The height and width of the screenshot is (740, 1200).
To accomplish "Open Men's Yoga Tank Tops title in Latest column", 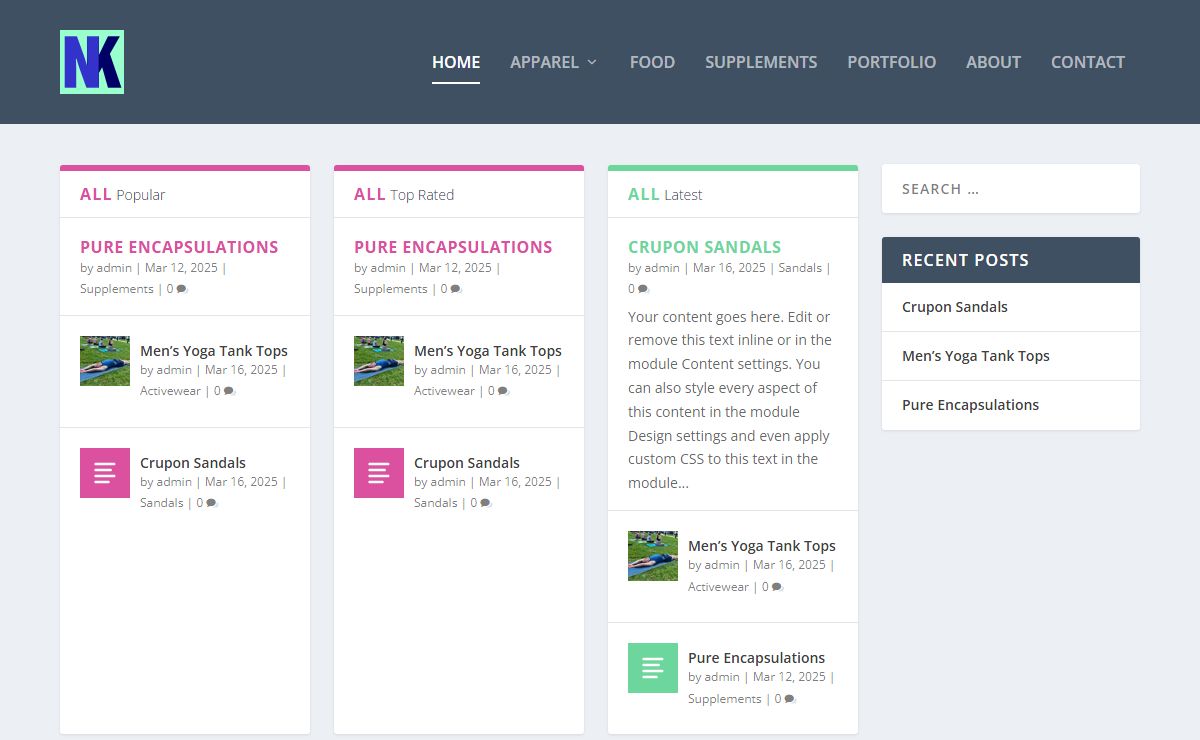I will coord(762,546).
